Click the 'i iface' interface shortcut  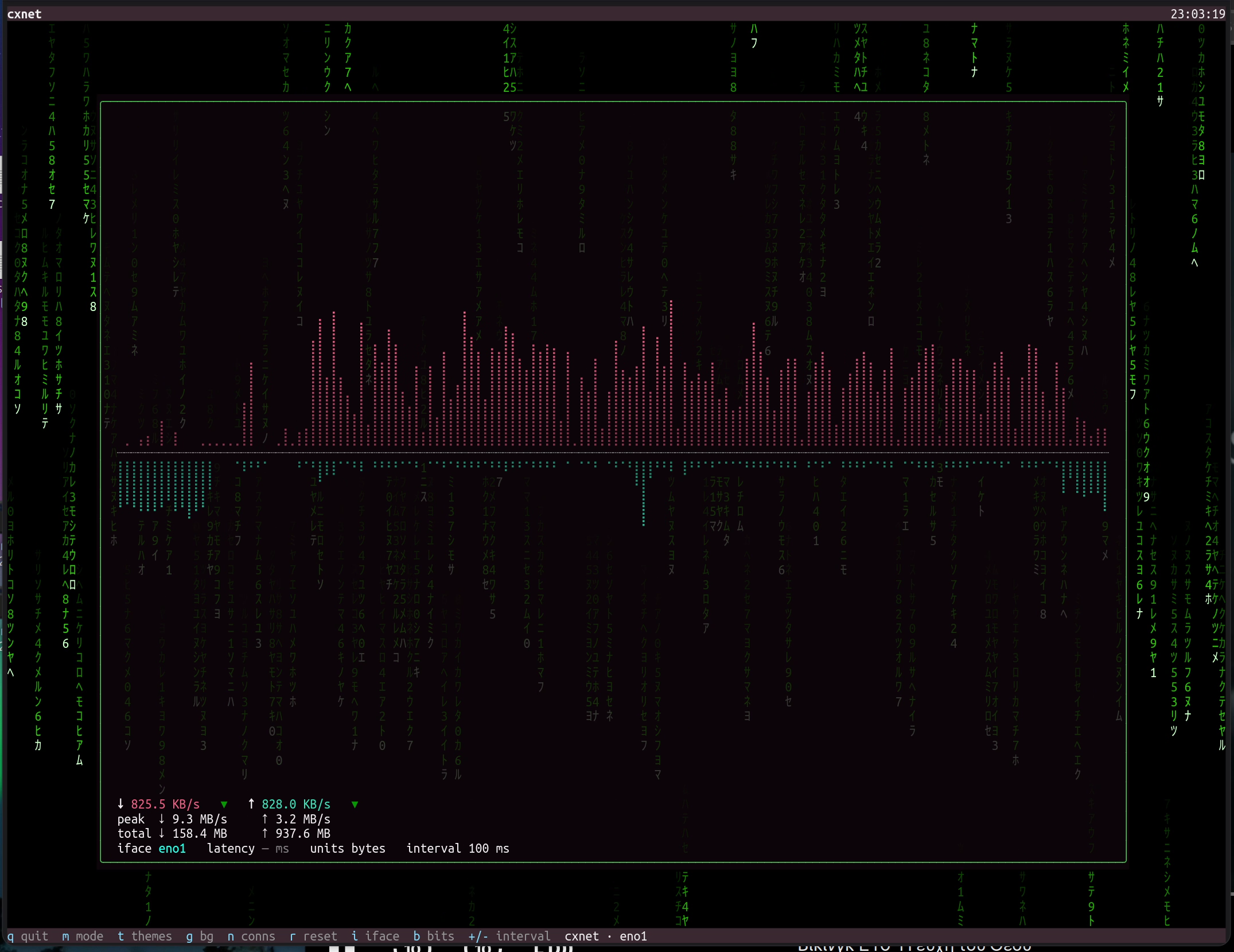[375, 936]
